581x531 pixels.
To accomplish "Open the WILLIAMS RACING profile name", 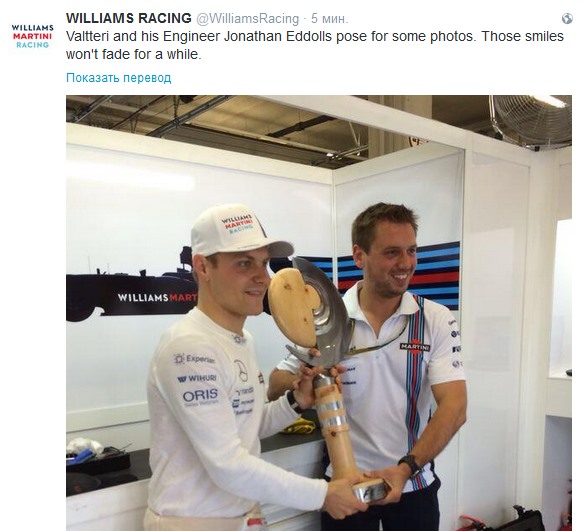I will point(129,18).
